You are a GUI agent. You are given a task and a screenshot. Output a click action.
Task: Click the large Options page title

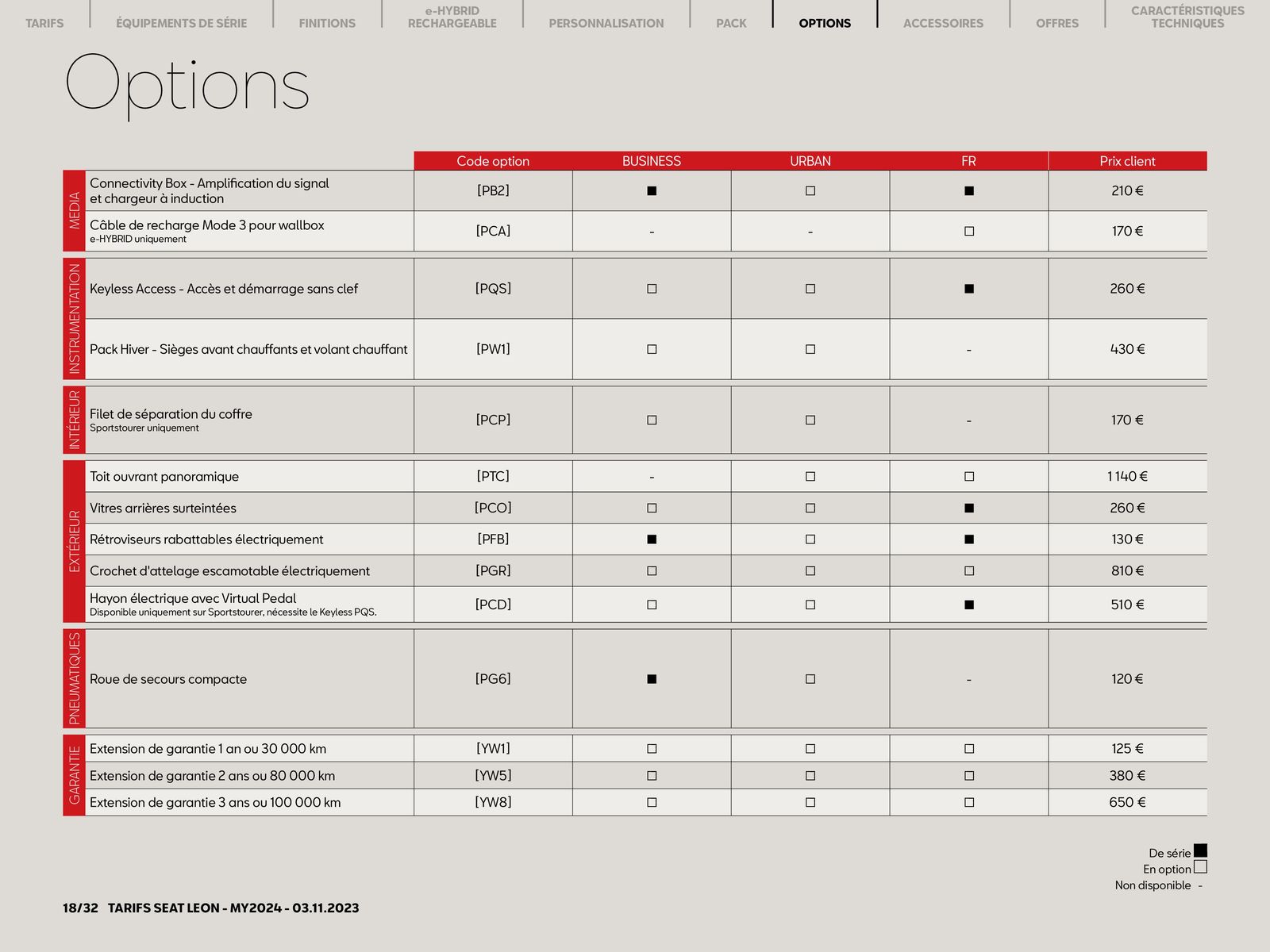pyautogui.click(x=187, y=86)
